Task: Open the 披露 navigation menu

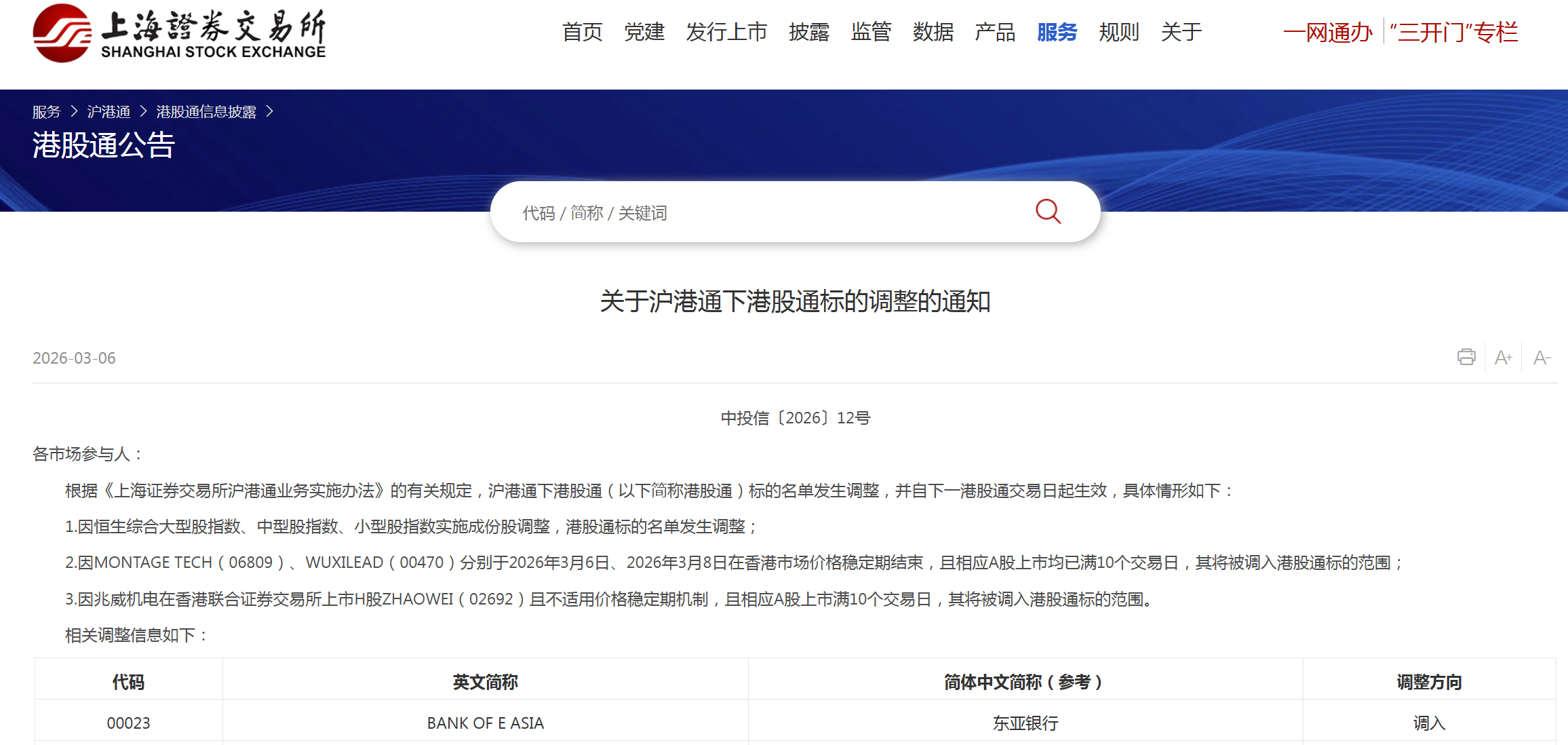Action: click(x=809, y=33)
